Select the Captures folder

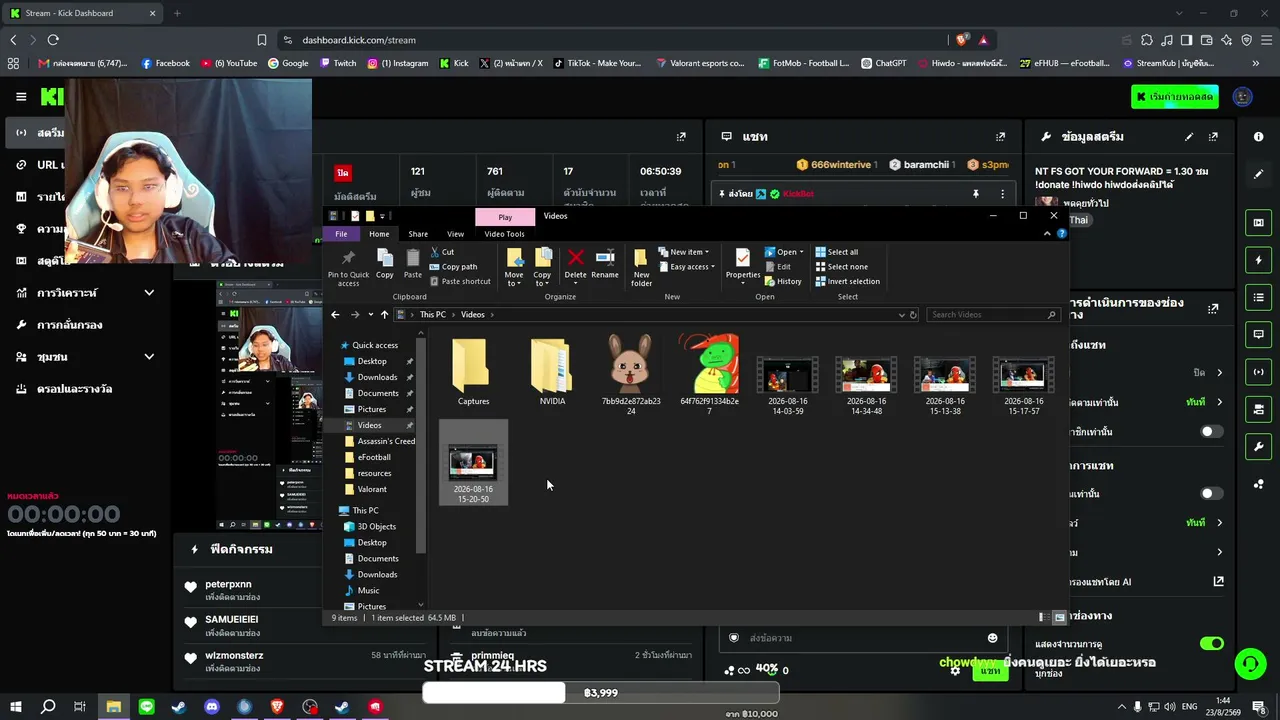pos(473,372)
